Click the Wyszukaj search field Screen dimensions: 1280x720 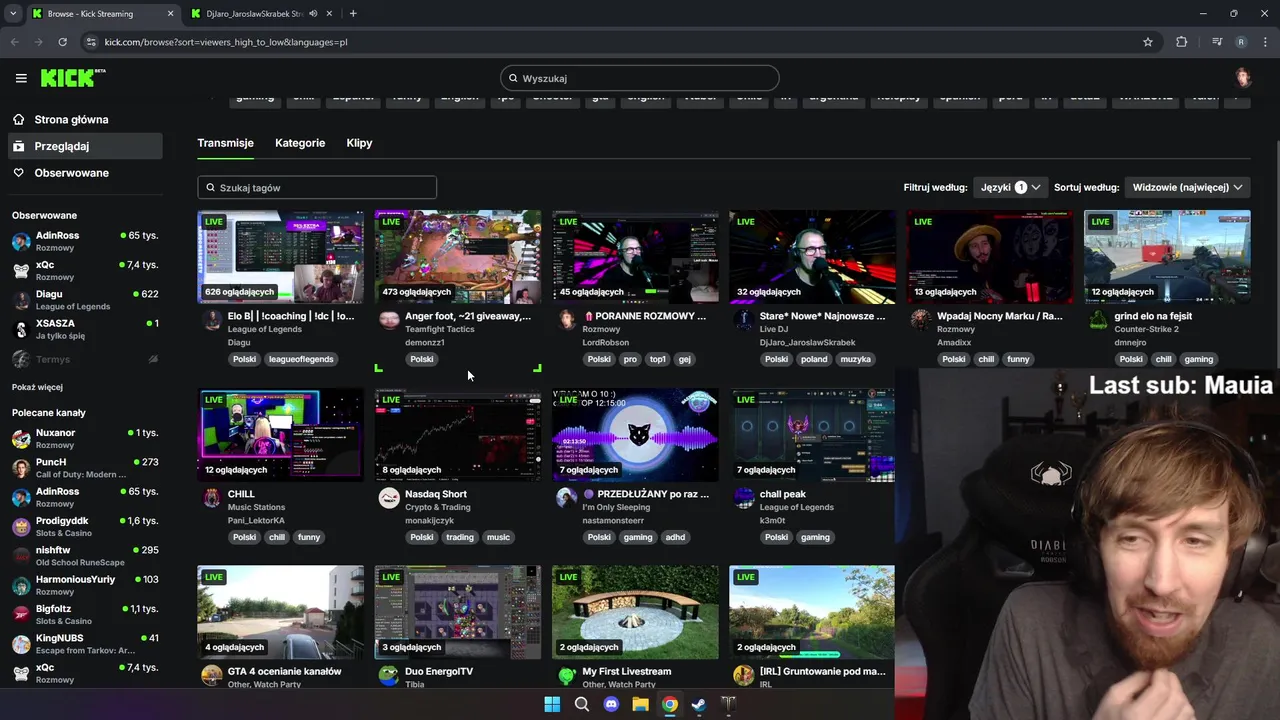[x=640, y=78]
